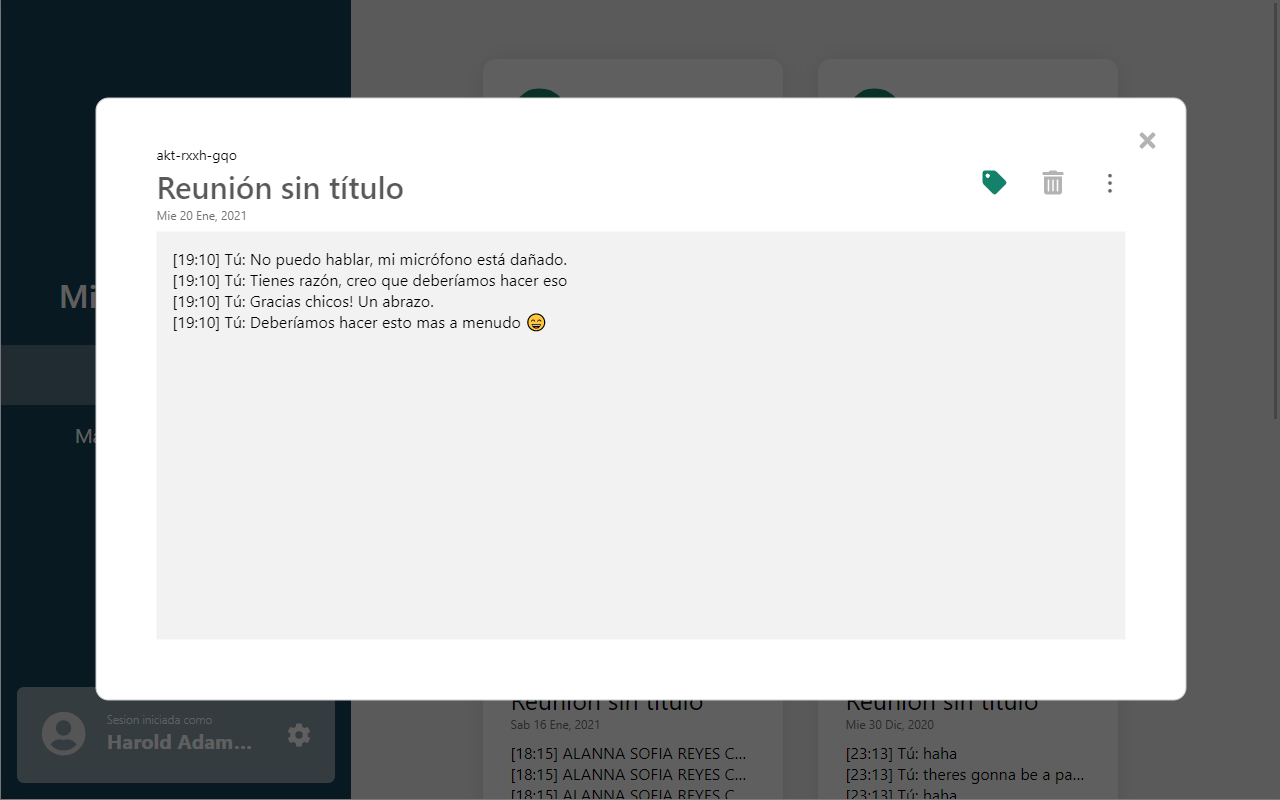Click the background line "theres gonna be a pa..."
The width and height of the screenshot is (1280, 800).
click(1003, 775)
